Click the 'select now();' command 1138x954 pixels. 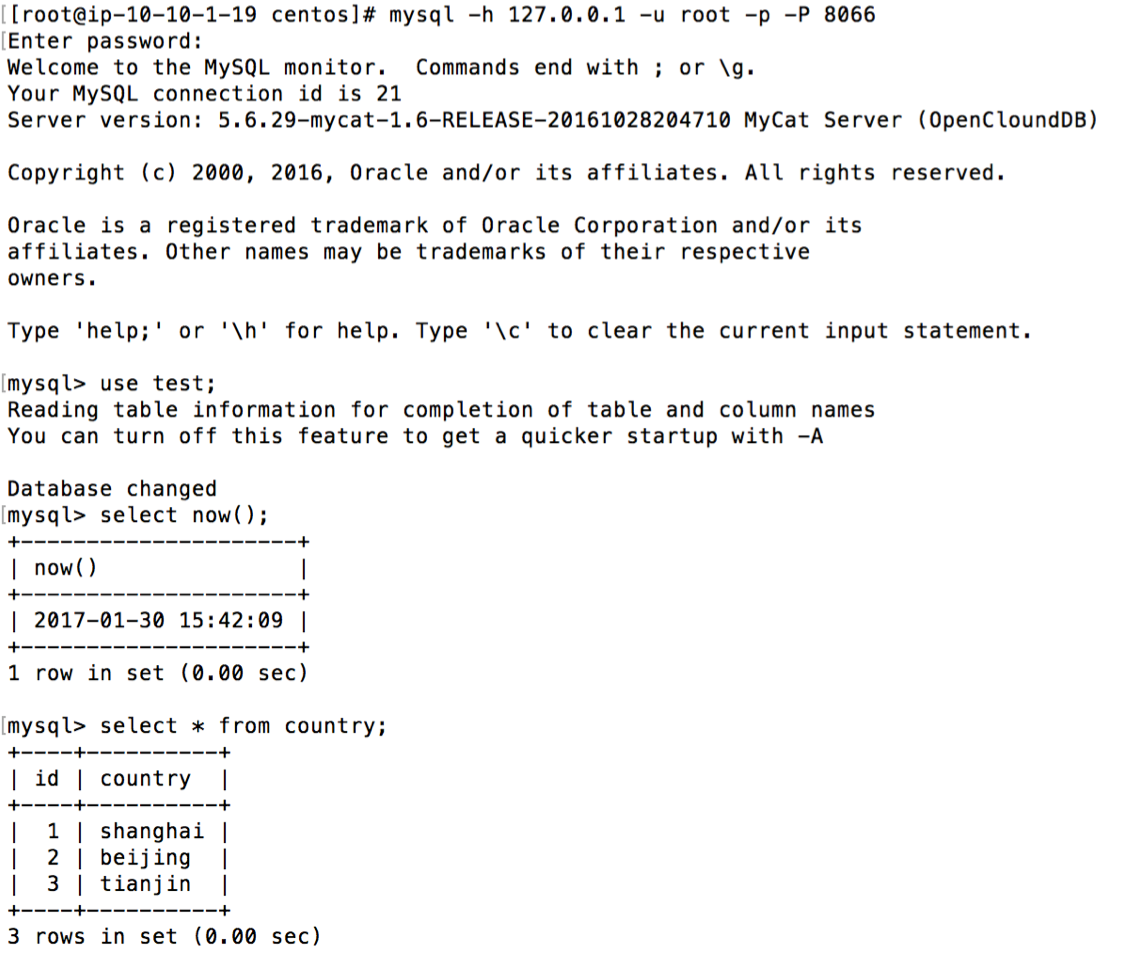[x=184, y=515]
